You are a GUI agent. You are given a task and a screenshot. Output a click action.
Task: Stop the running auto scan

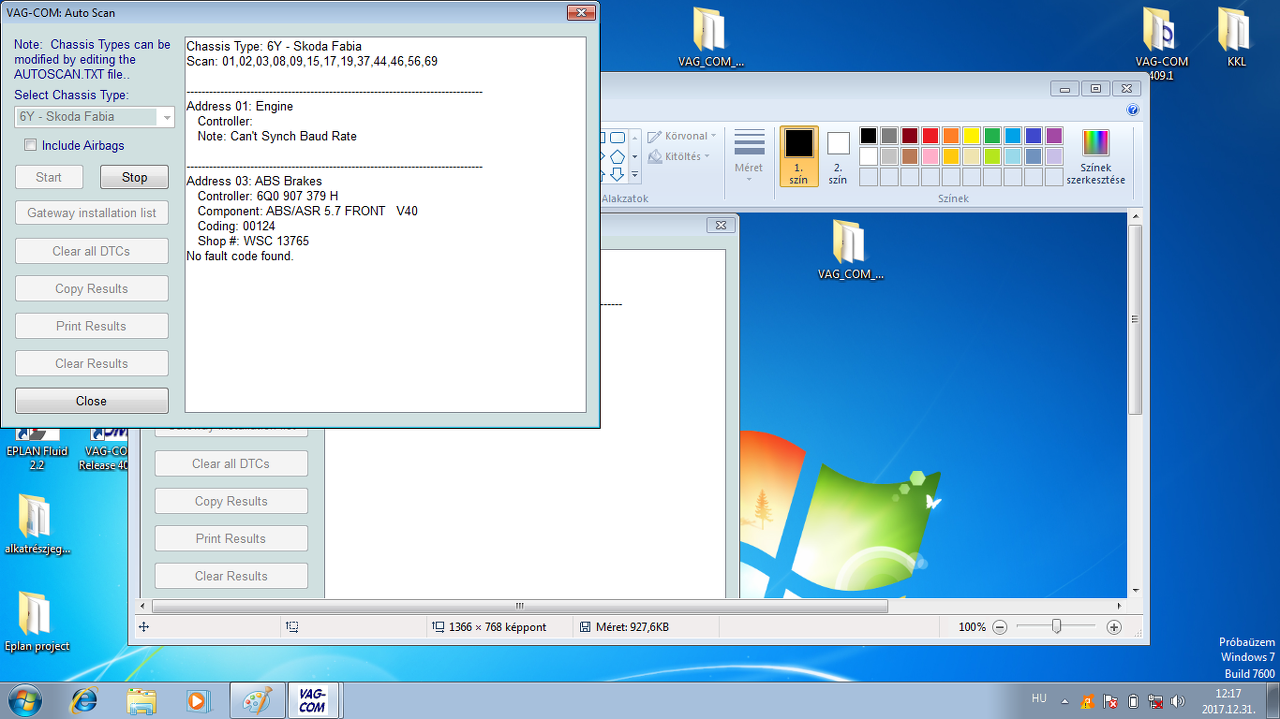[134, 177]
